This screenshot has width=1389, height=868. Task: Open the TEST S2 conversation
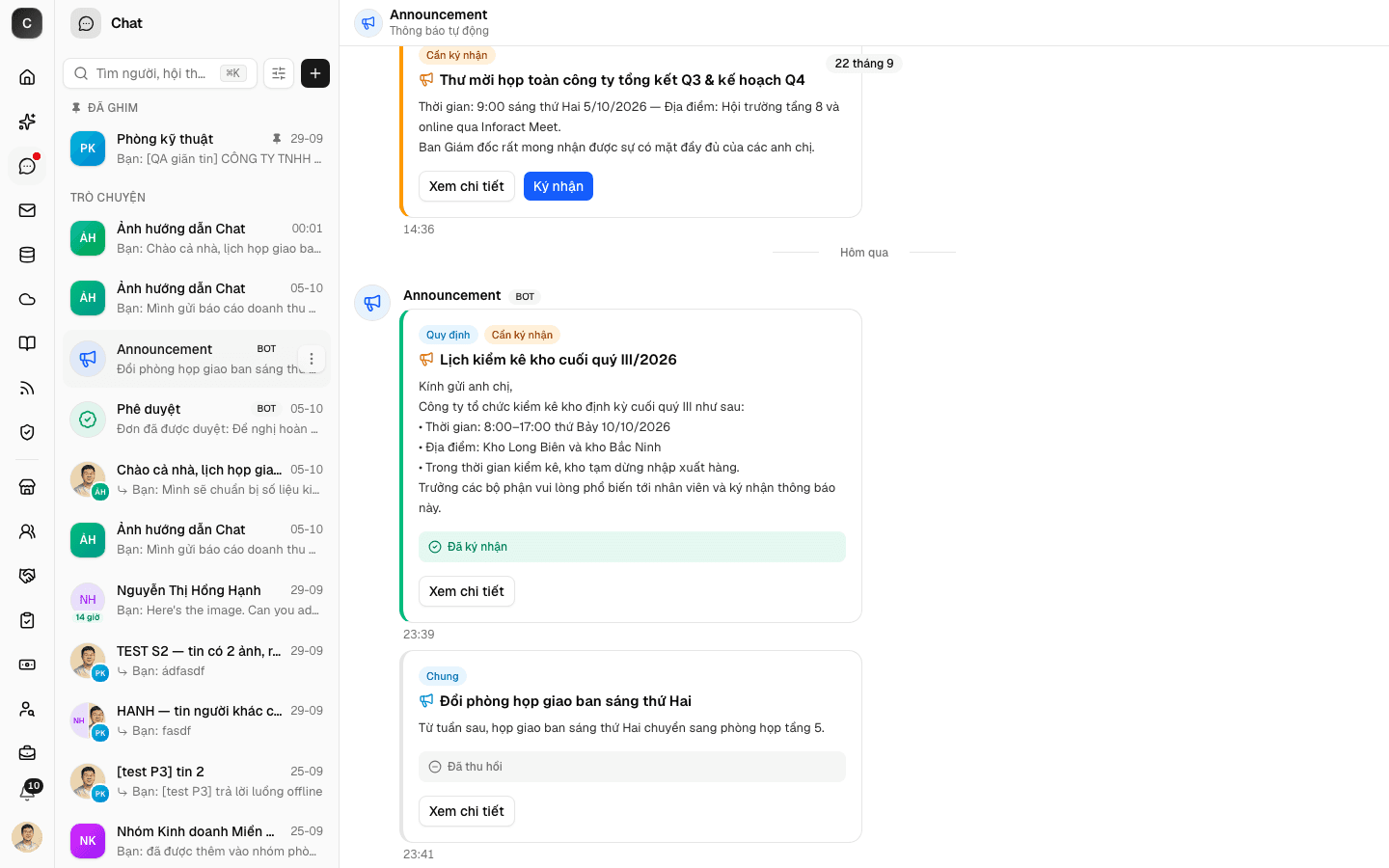(x=197, y=661)
